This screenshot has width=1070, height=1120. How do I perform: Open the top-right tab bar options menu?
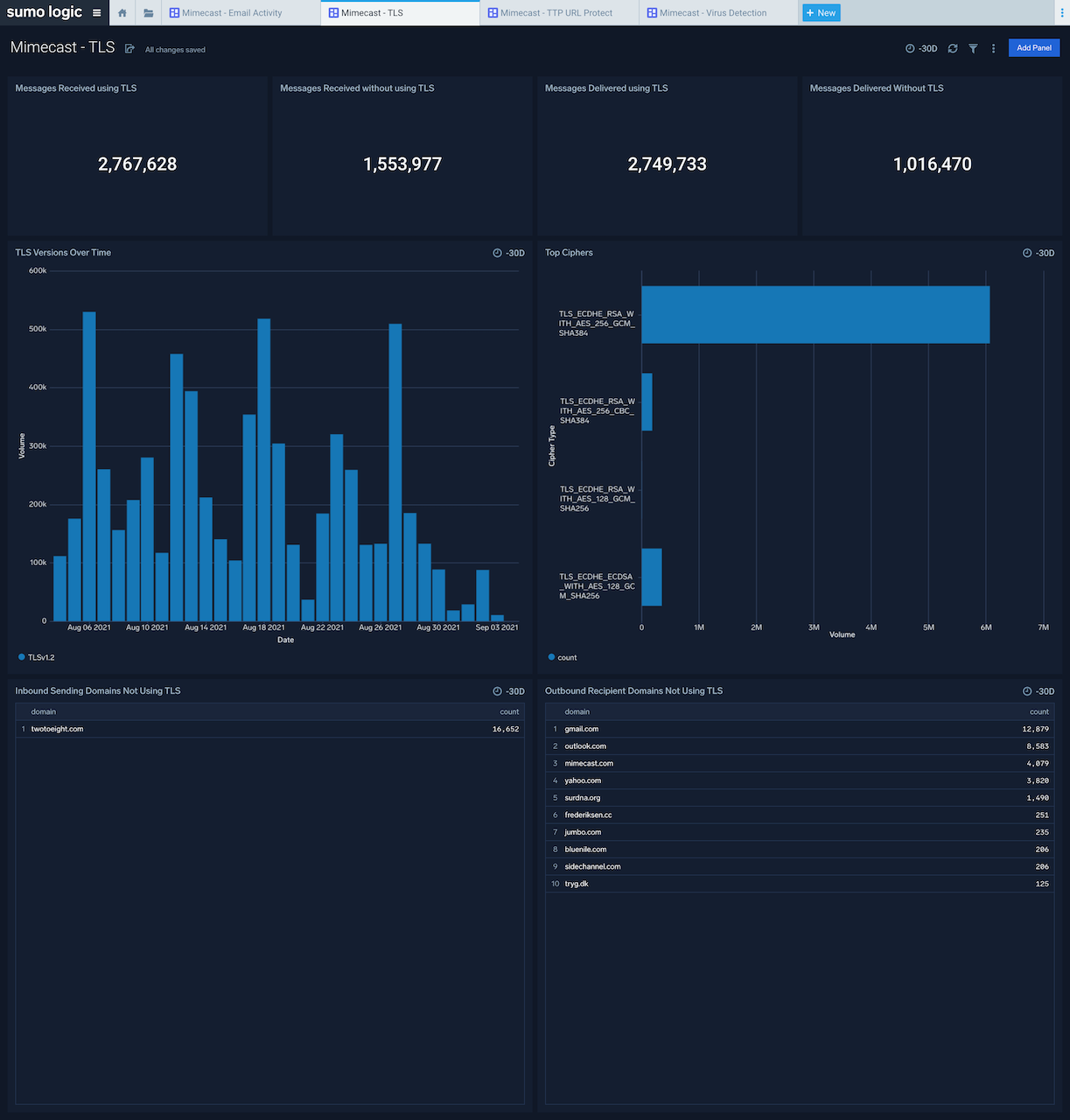point(1060,13)
